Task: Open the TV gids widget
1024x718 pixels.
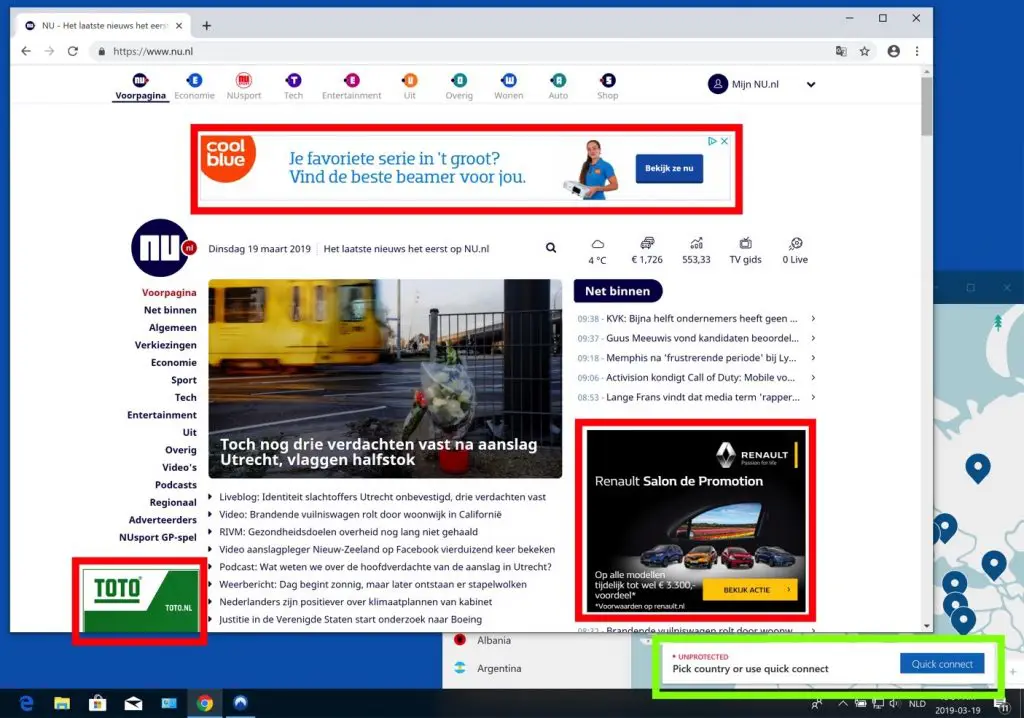Action: 745,252
